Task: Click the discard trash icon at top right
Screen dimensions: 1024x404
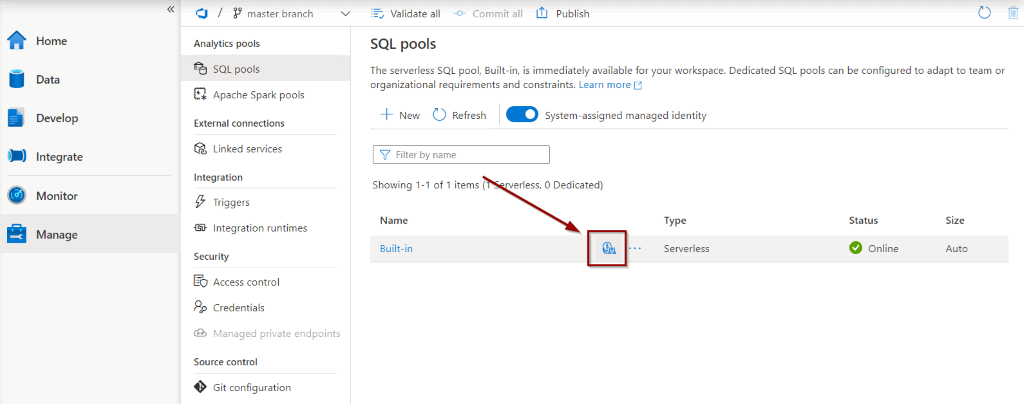Action: 1012,12
